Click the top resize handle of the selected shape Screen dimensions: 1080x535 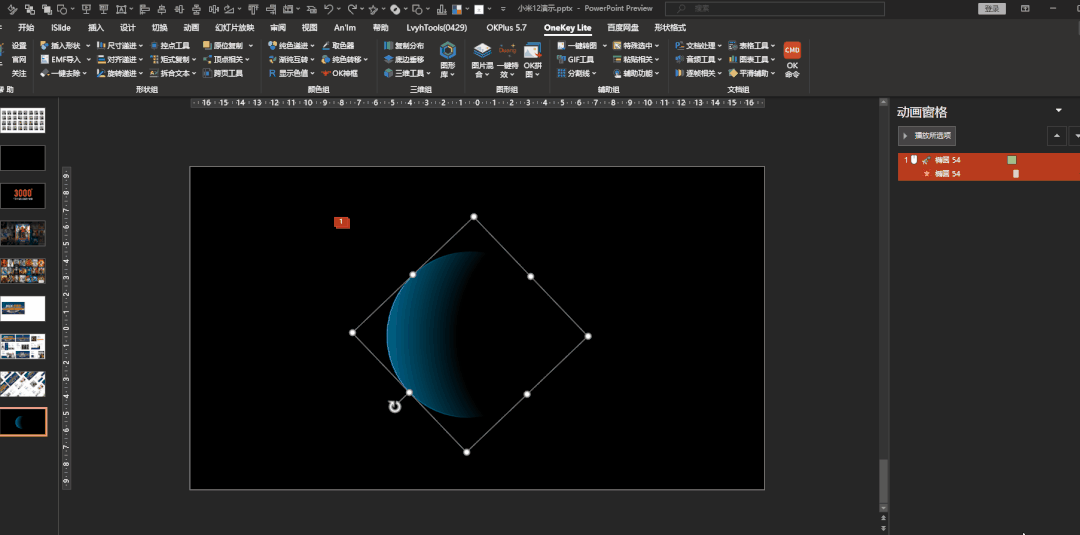tap(474, 217)
